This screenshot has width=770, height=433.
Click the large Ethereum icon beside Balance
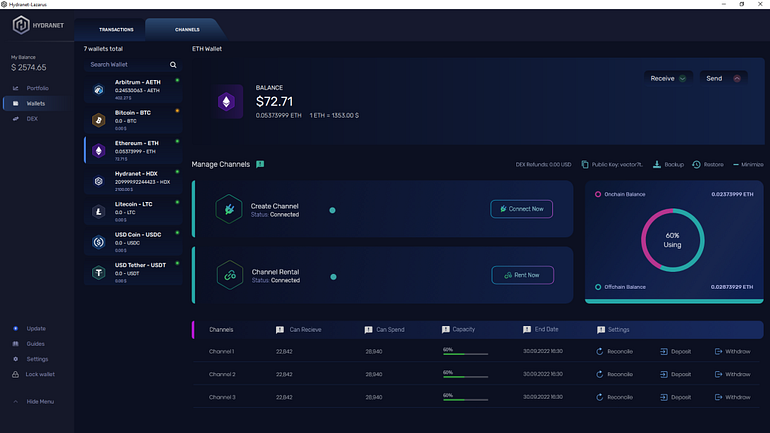point(226,102)
